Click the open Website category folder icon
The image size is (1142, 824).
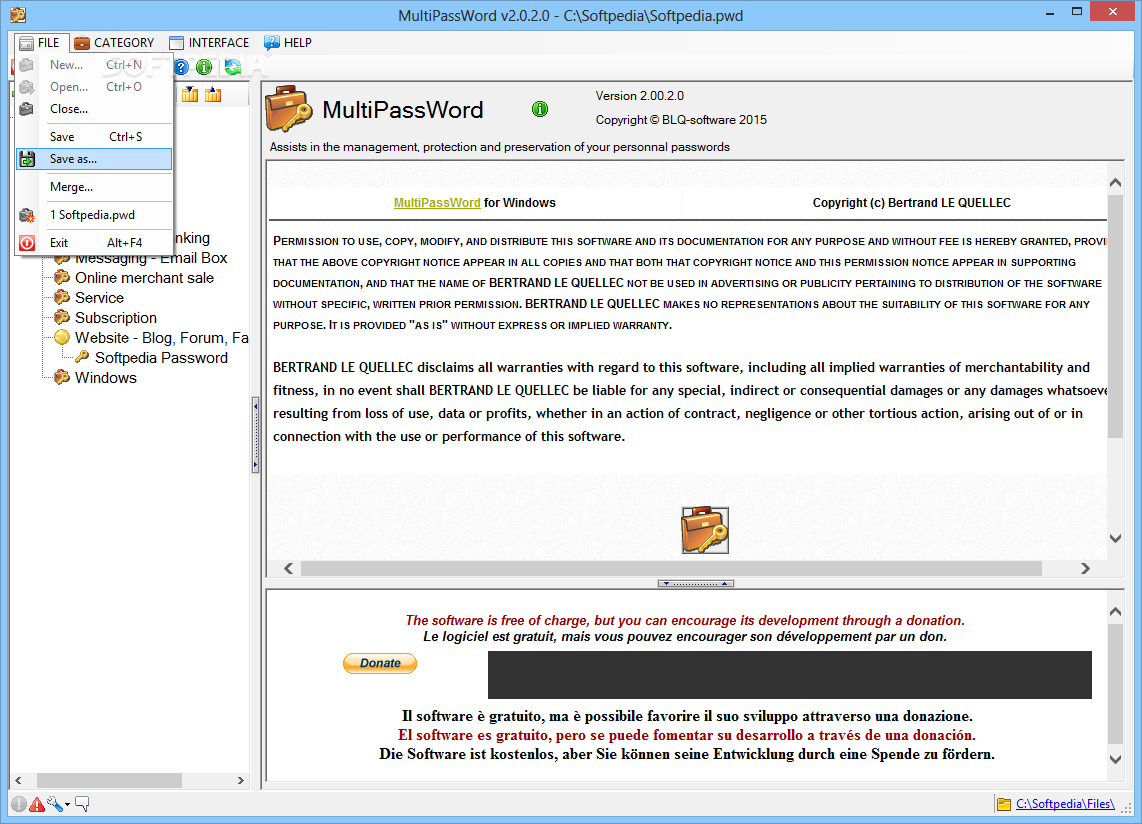coord(62,337)
